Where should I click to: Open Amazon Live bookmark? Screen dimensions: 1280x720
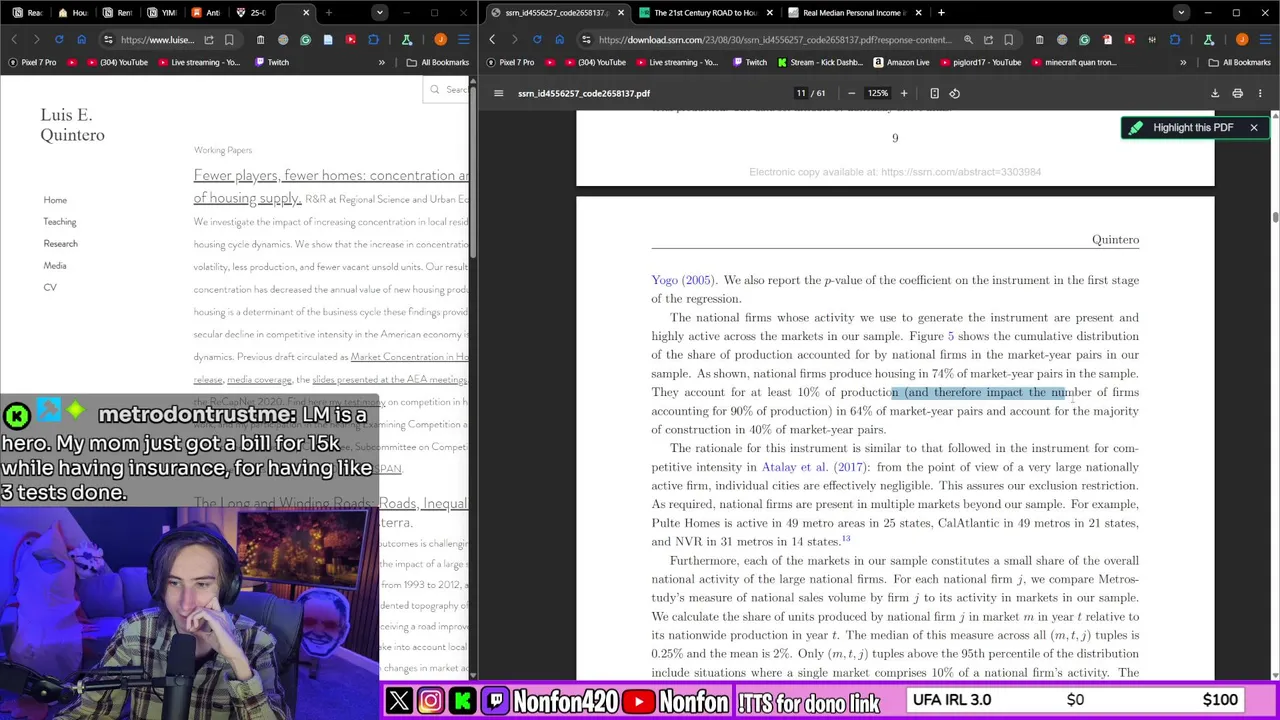click(900, 62)
